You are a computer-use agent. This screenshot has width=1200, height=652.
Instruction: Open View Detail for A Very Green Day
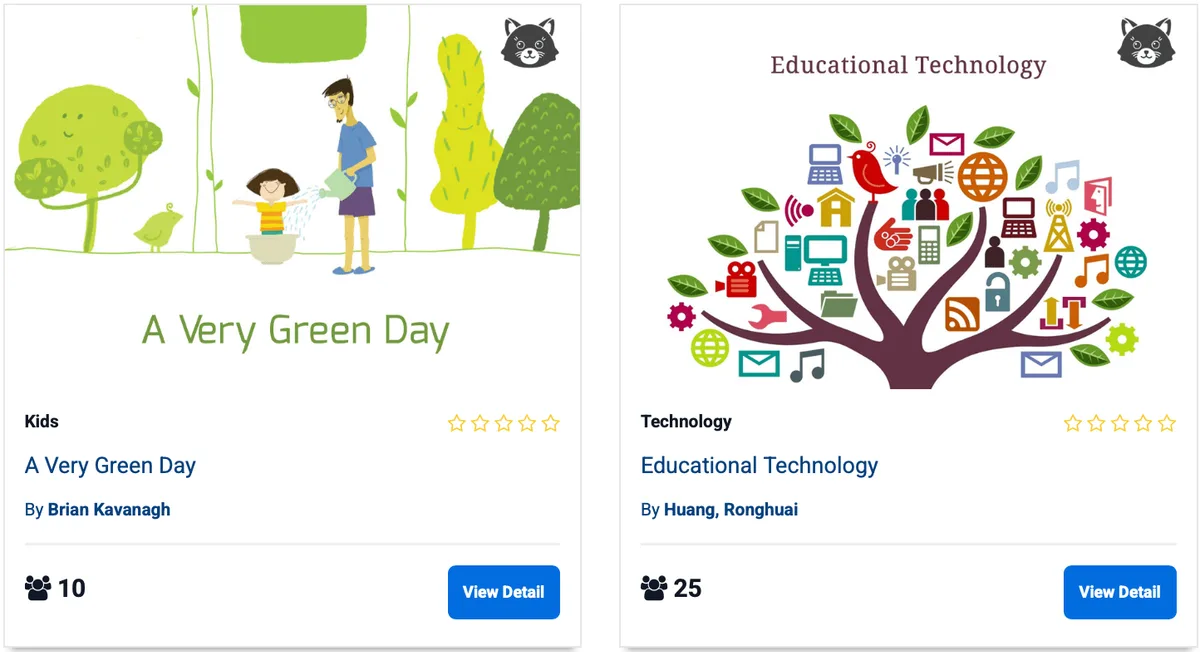[x=503, y=592]
